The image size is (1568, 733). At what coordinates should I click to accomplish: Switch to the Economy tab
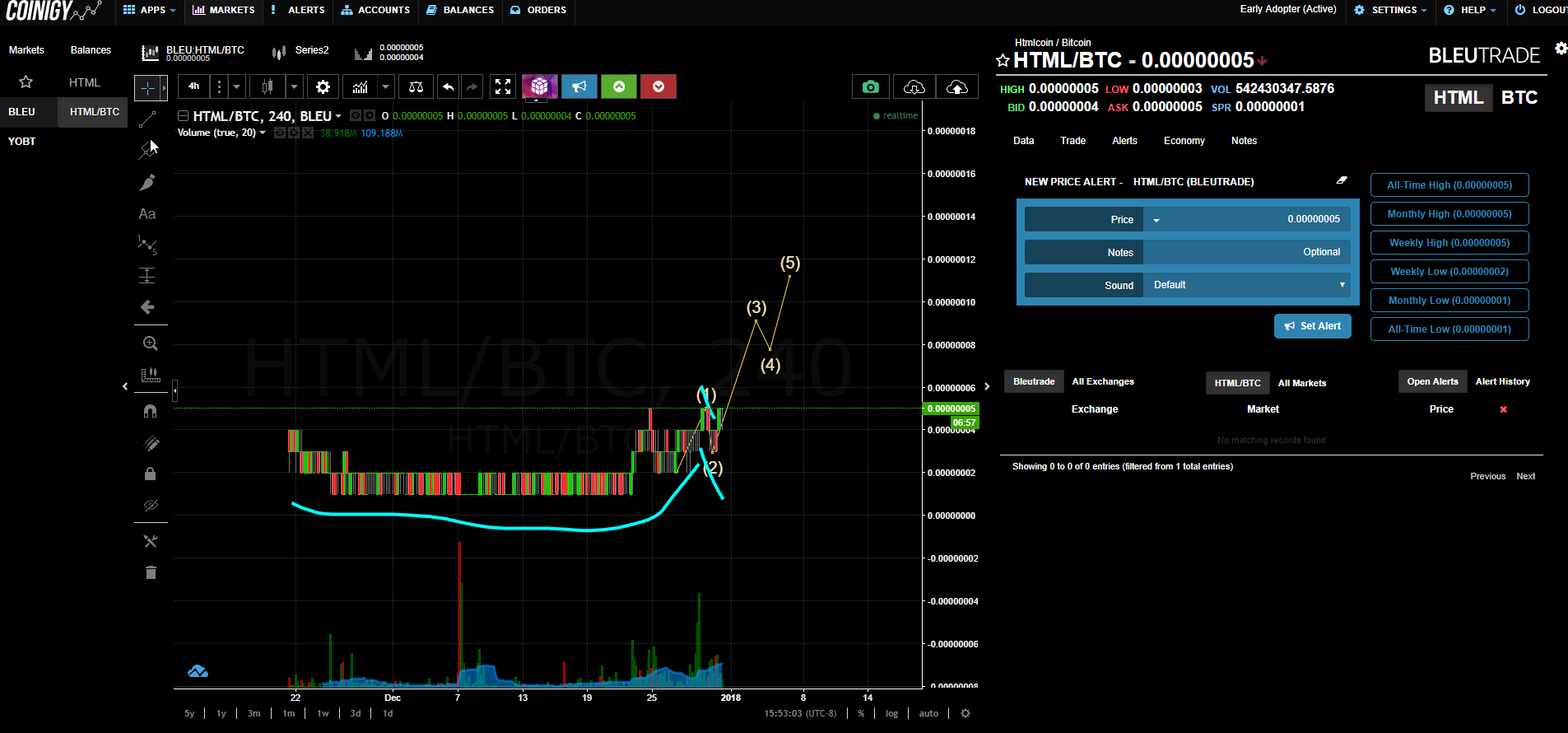click(1184, 141)
